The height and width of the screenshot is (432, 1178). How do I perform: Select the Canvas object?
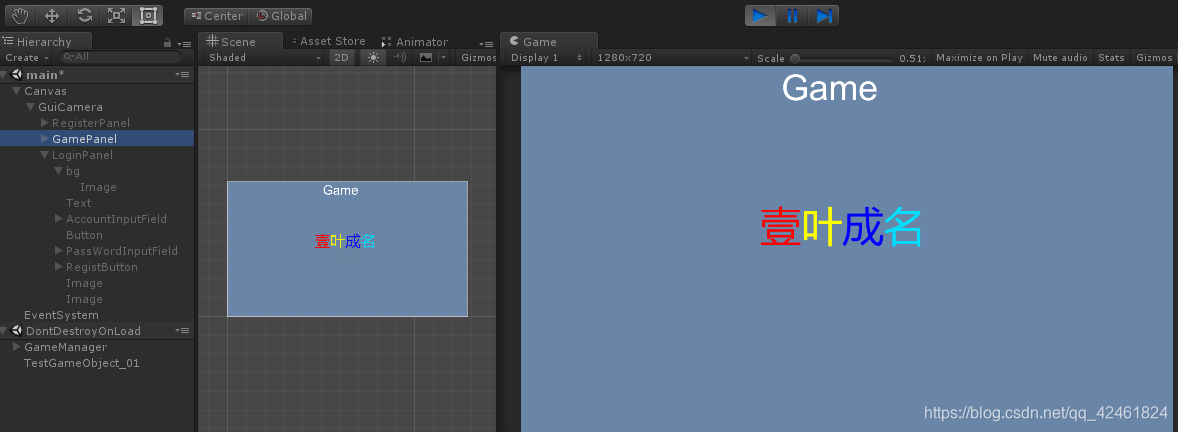pyautogui.click(x=45, y=91)
